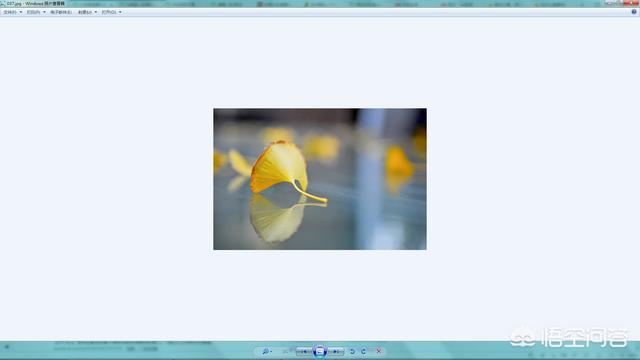Open the 文件 (File) menu
The height and width of the screenshot is (360, 640).
pyautogui.click(x=12, y=12)
